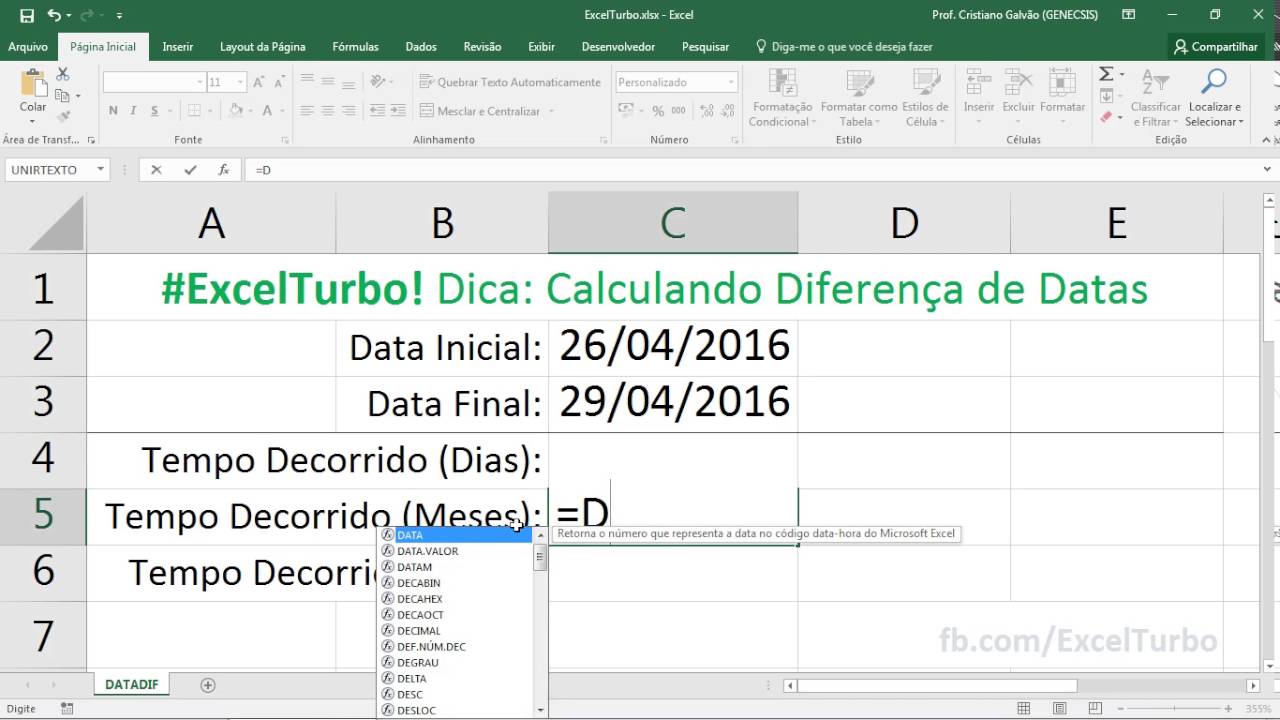The width and height of the screenshot is (1280, 720).
Task: Increase font size with the larger A icon
Action: point(259,82)
